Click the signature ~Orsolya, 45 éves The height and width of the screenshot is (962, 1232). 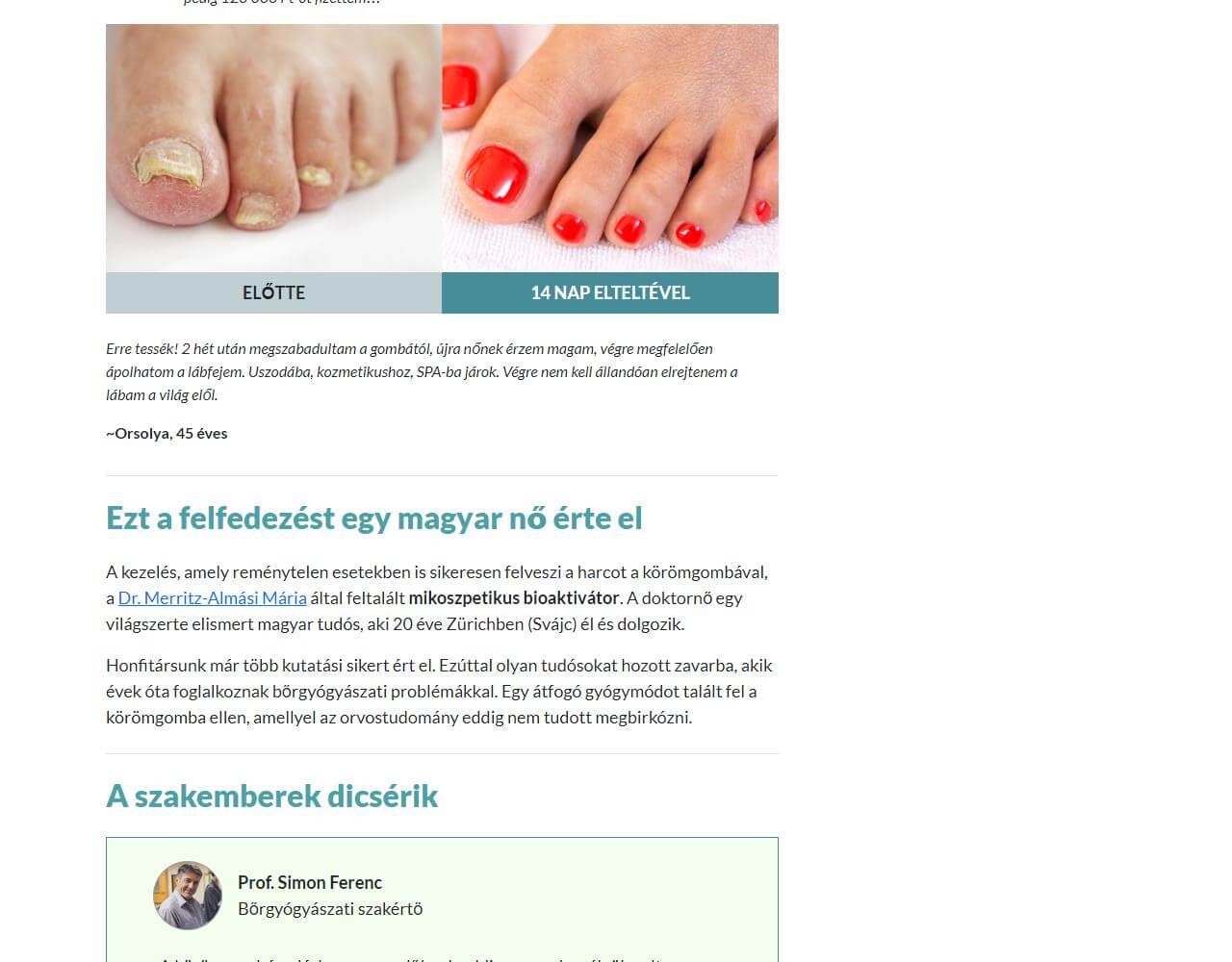(167, 433)
